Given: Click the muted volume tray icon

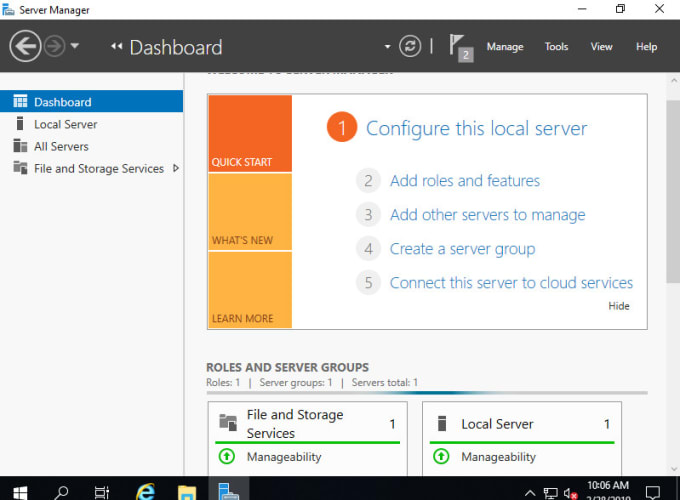Looking at the screenshot, I should 570,493.
